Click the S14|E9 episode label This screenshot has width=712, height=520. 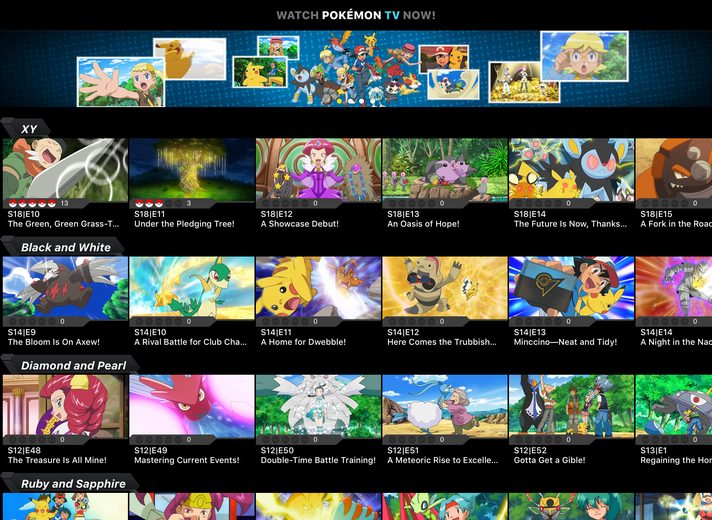(x=21, y=332)
